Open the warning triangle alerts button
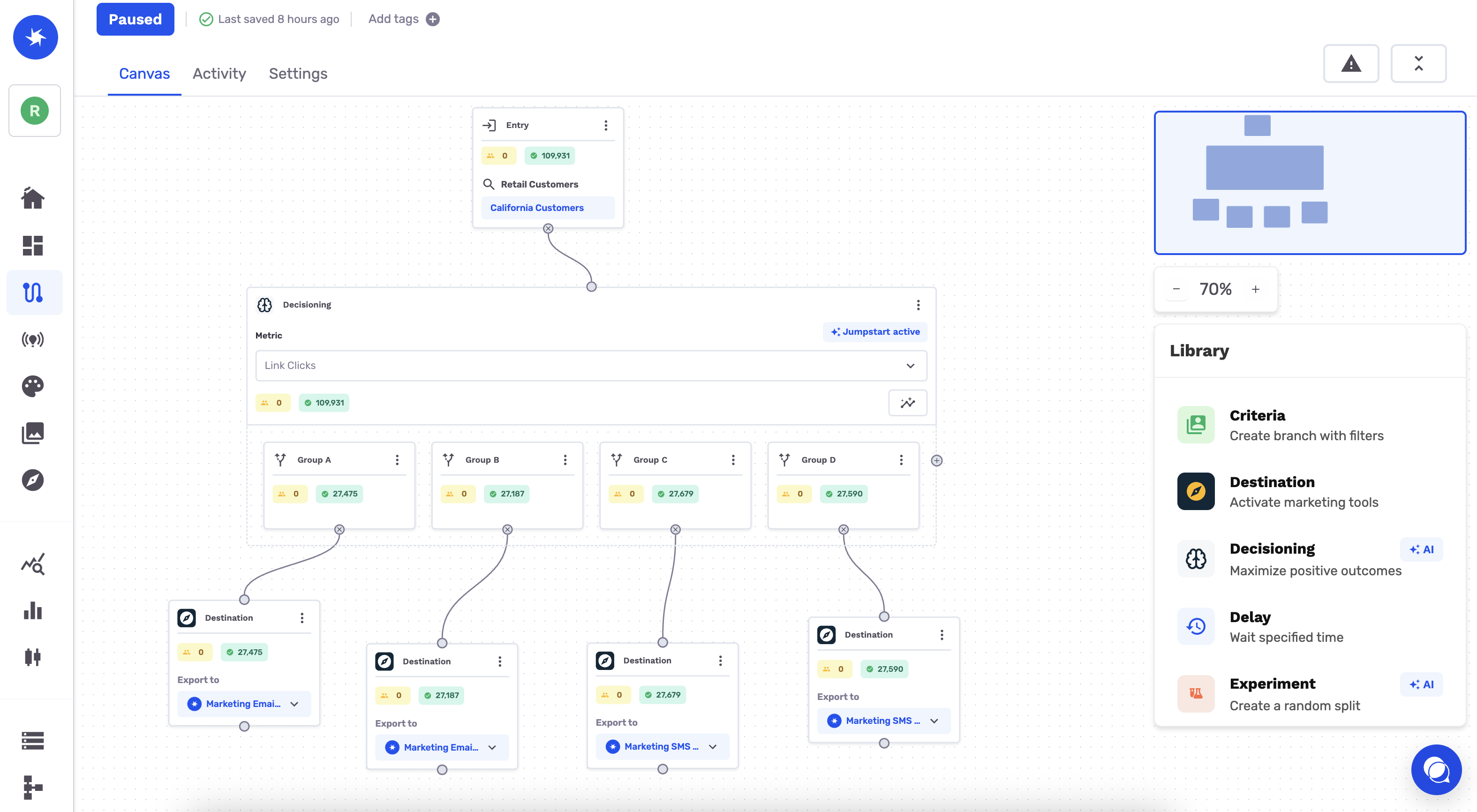Screen dimensions: 1477x812 click(1351, 63)
